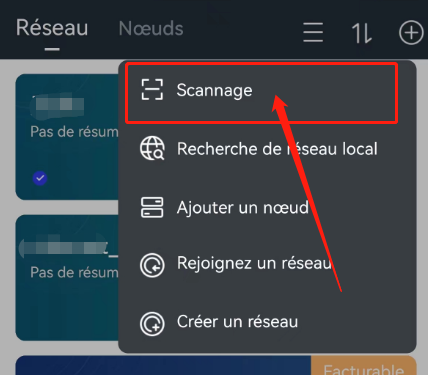Click the join network circular icon
The height and width of the screenshot is (375, 428).
(x=152, y=265)
